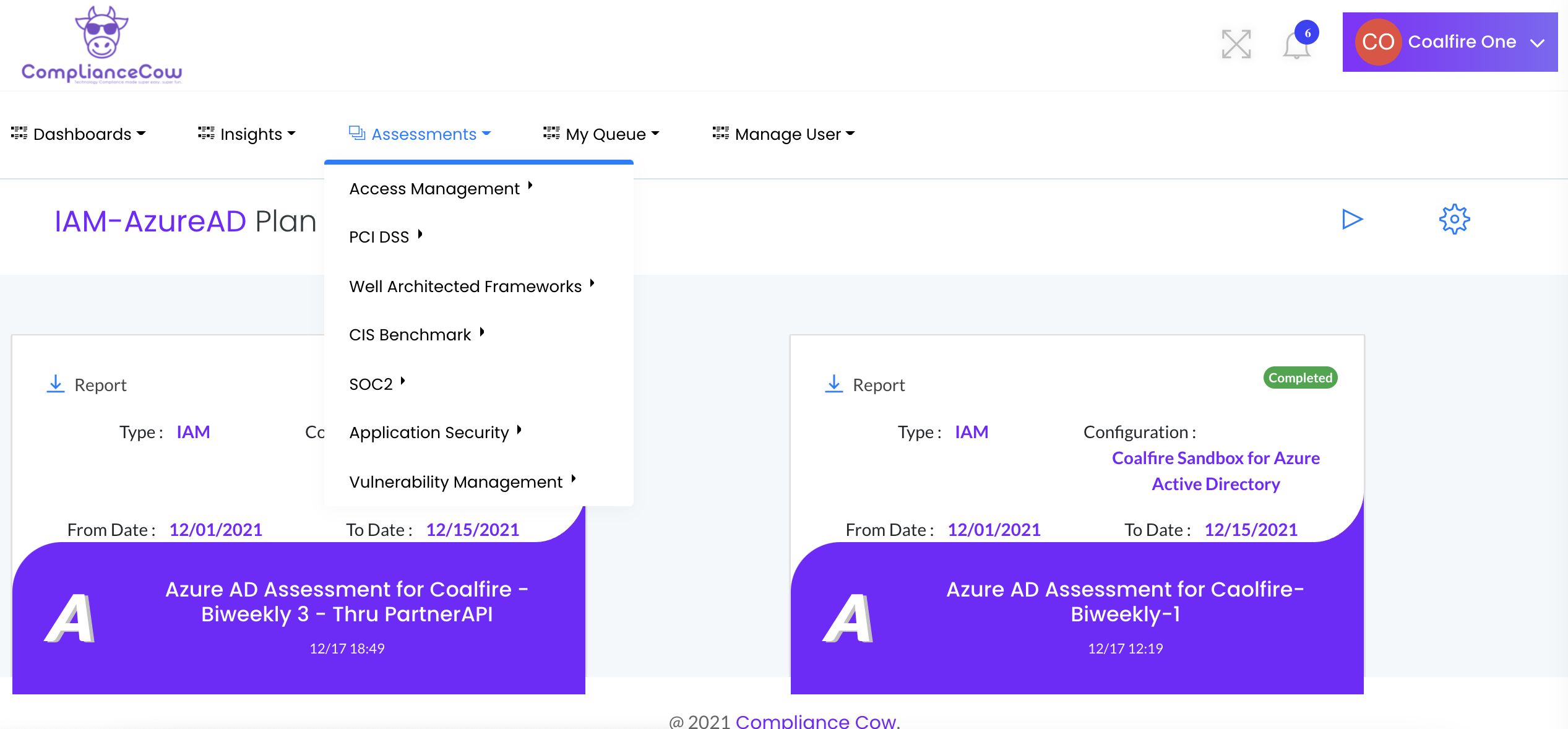1568x729 pixels.
Task: Choose CIS Benchmark from the menu
Action: click(x=410, y=335)
